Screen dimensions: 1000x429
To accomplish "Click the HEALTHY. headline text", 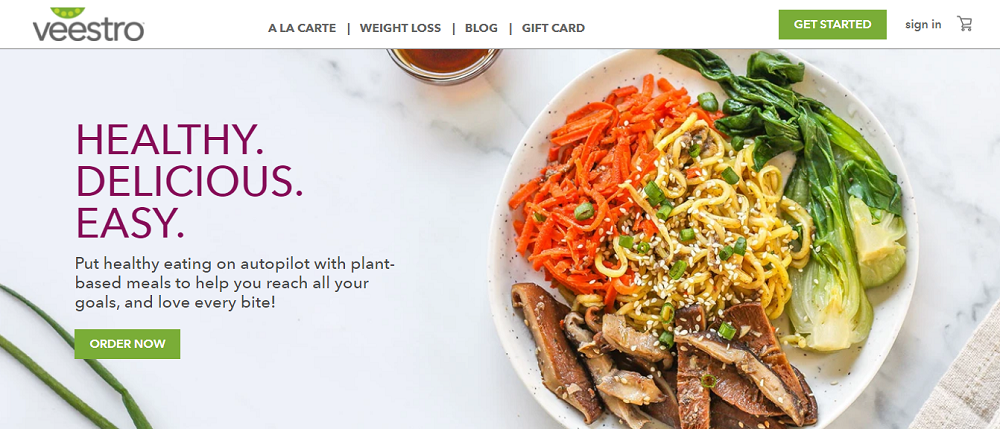I will [x=170, y=138].
